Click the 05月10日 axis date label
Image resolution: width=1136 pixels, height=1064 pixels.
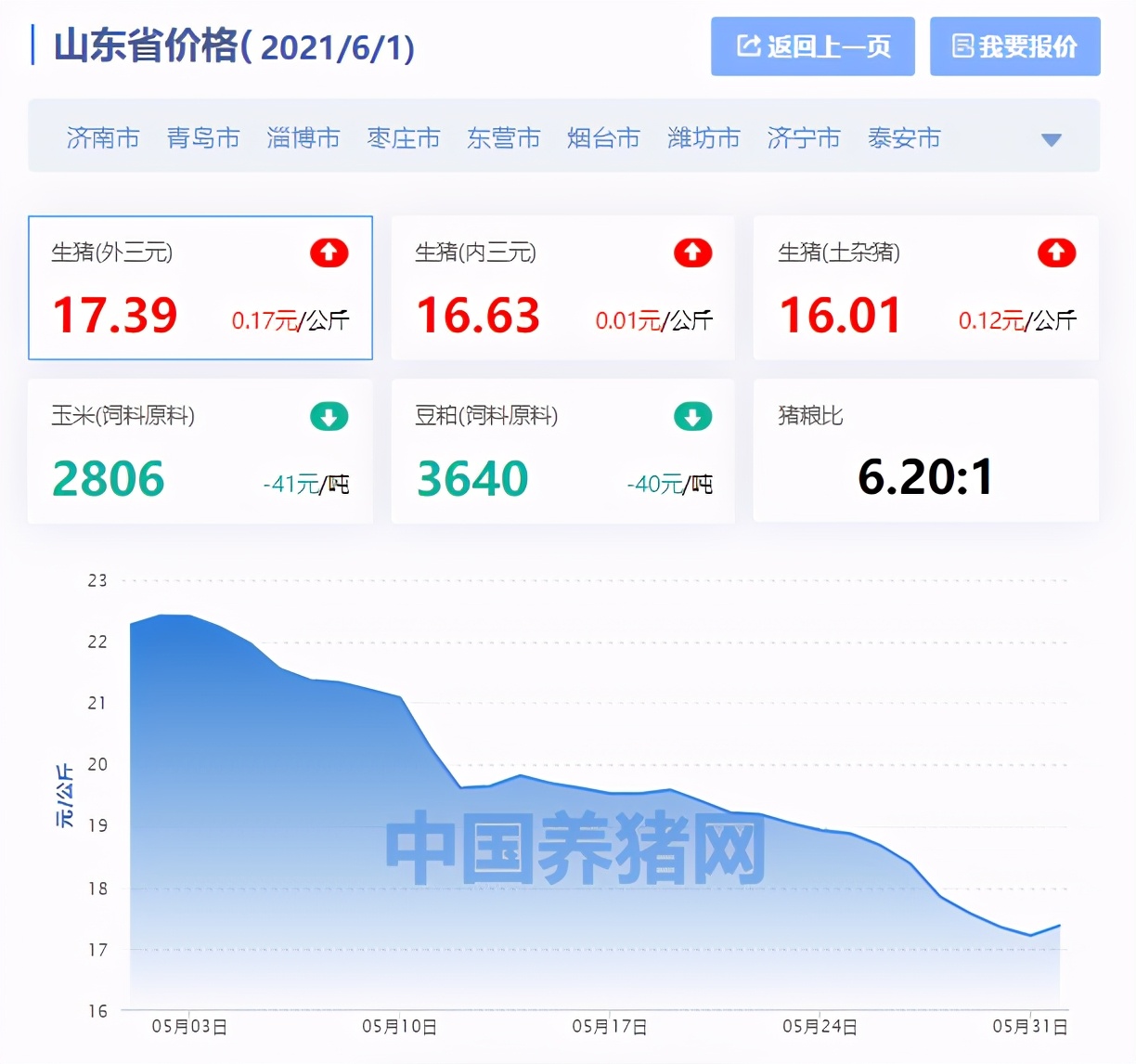tap(399, 1027)
